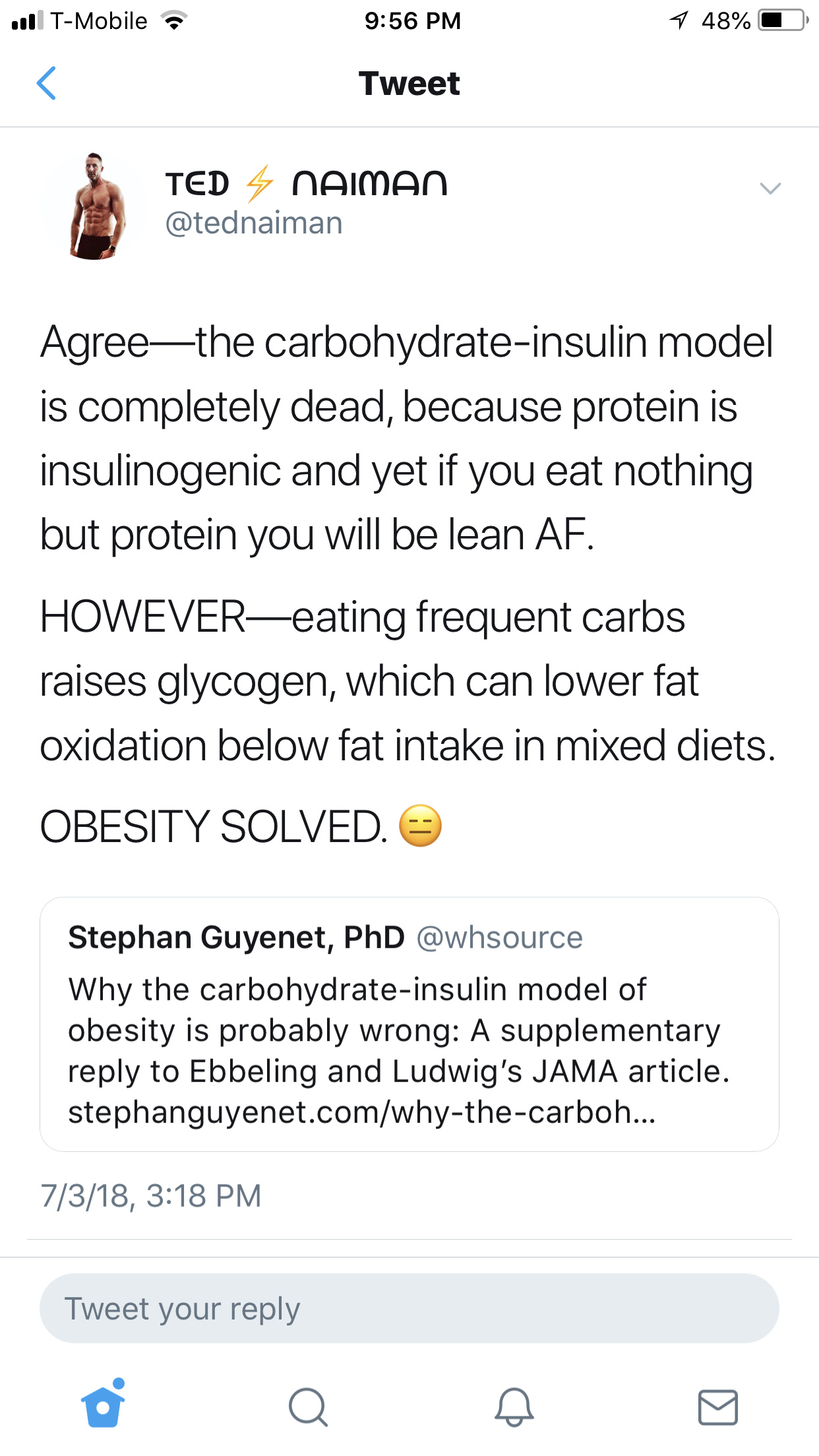The image size is (819, 1456).
Task: Open Notifications bell tab
Action: tap(514, 1407)
